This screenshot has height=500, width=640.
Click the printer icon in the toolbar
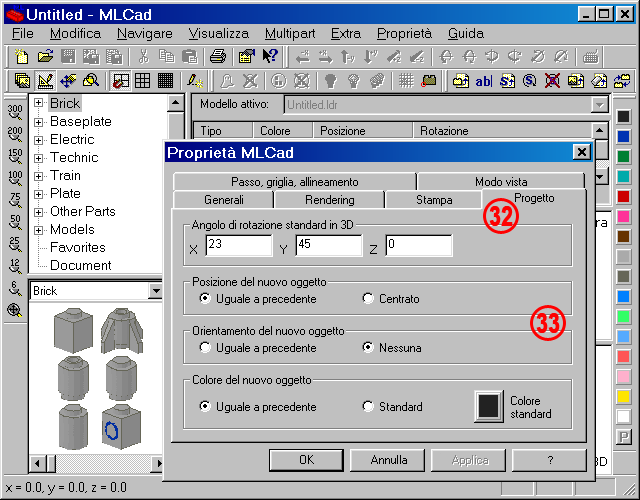click(x=218, y=56)
